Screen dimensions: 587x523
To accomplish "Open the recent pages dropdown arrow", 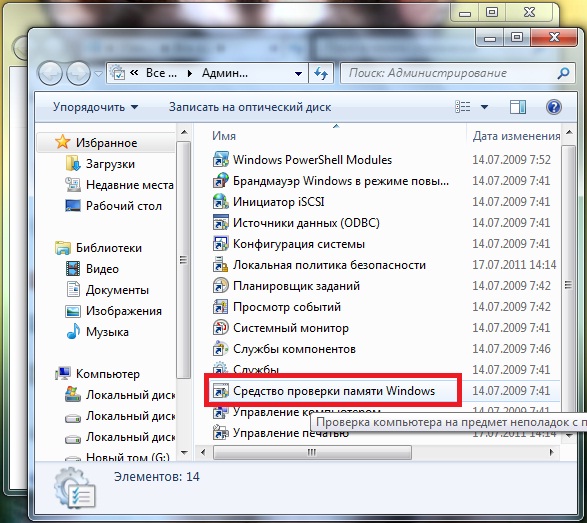I will [98, 74].
